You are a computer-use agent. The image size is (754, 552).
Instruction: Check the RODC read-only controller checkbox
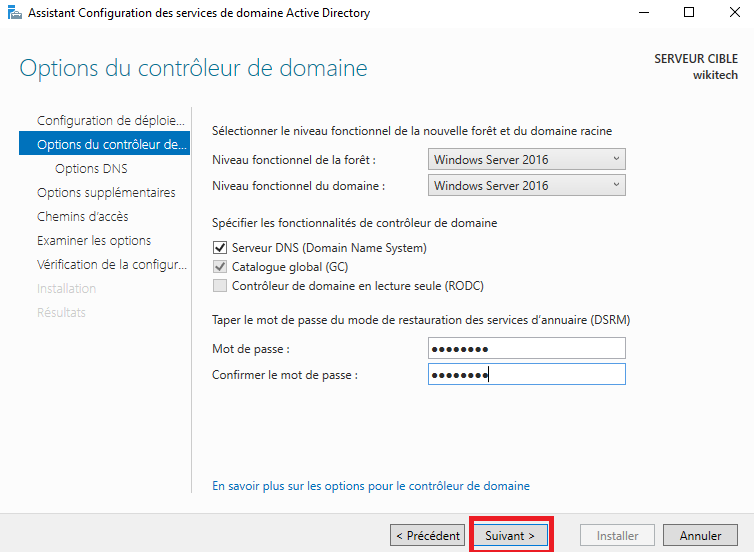[x=220, y=286]
